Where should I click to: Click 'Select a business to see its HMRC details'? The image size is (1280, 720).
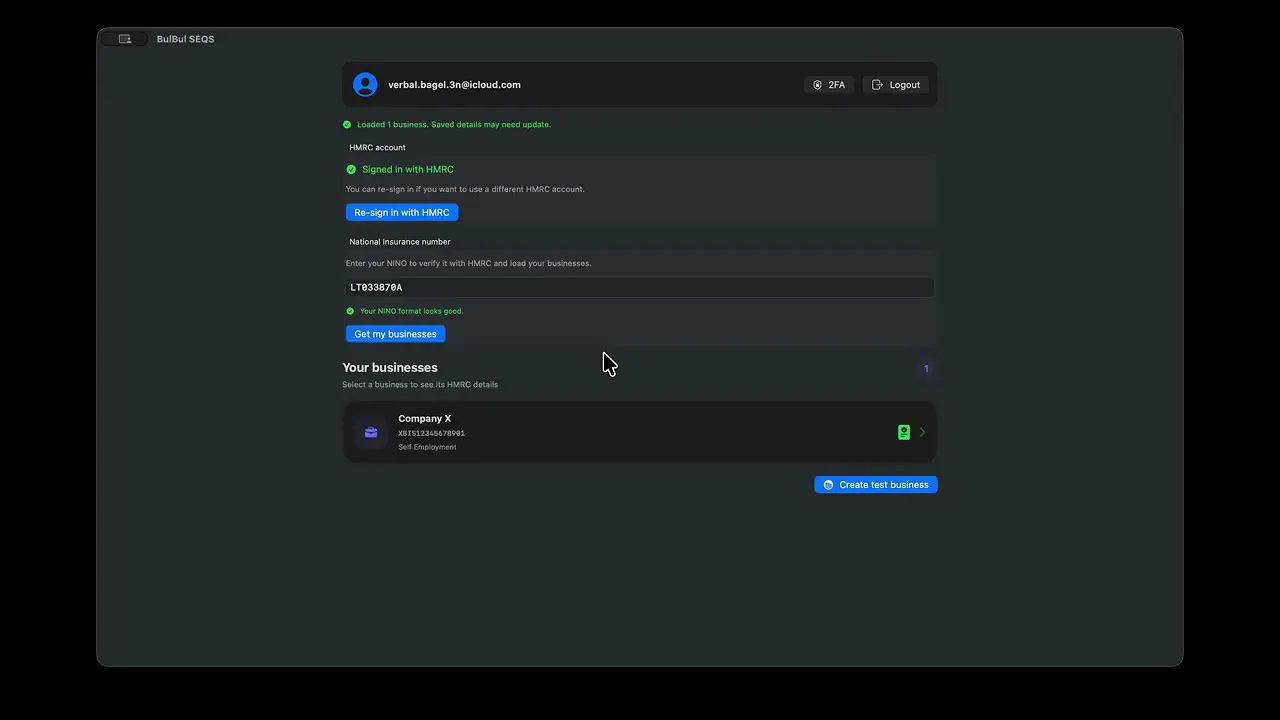[420, 385]
